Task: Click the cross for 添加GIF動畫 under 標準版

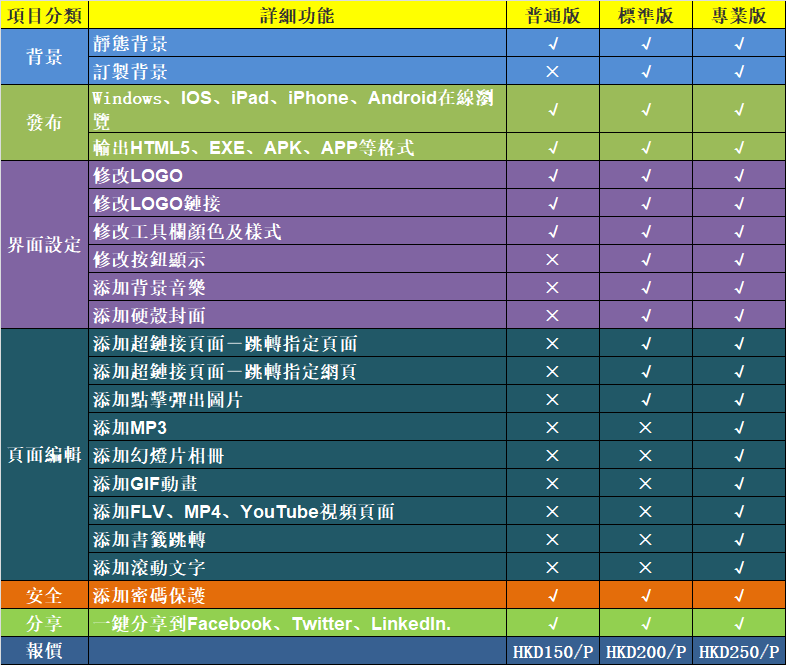Action: (x=646, y=484)
